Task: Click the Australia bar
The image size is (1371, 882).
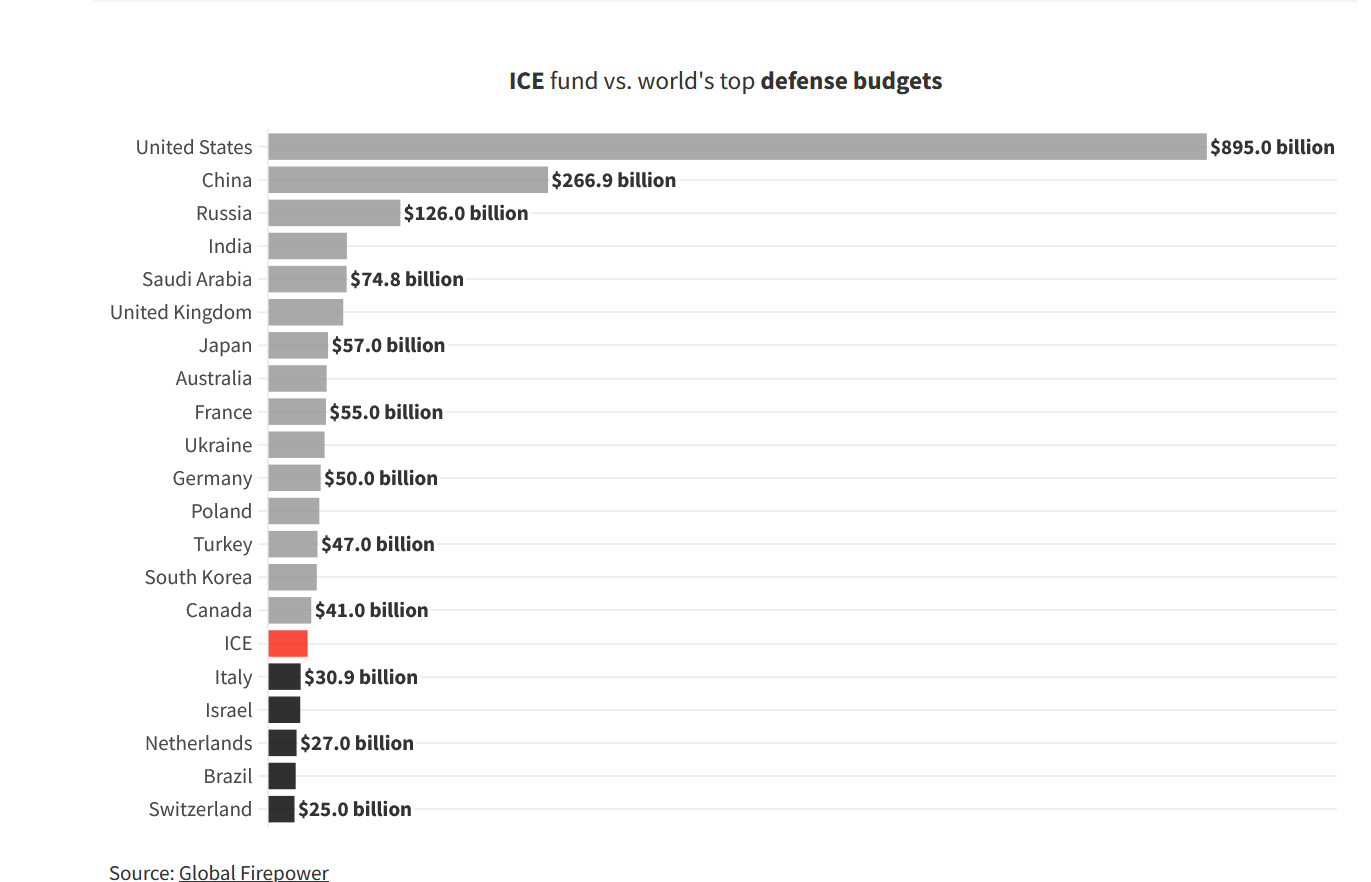Action: [x=298, y=378]
